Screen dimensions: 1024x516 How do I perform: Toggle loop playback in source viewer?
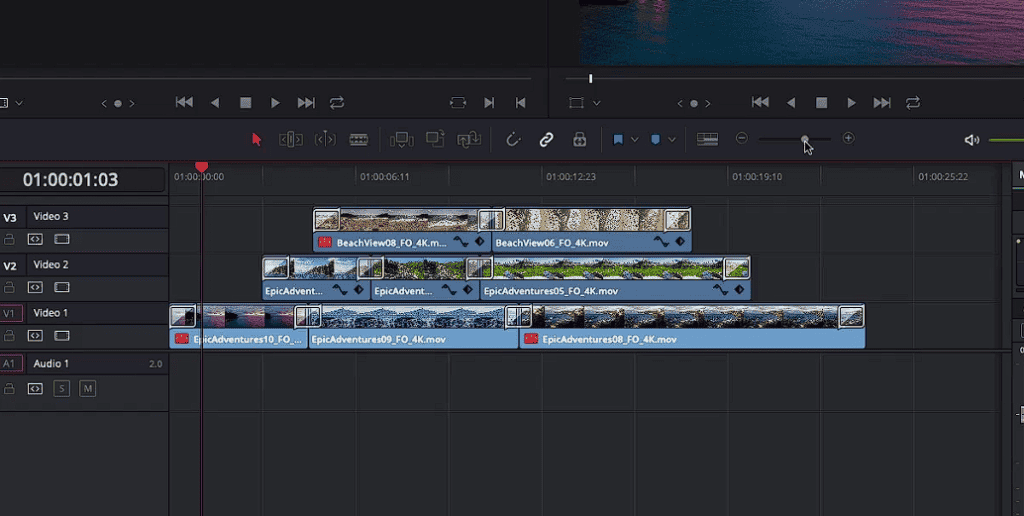337,103
